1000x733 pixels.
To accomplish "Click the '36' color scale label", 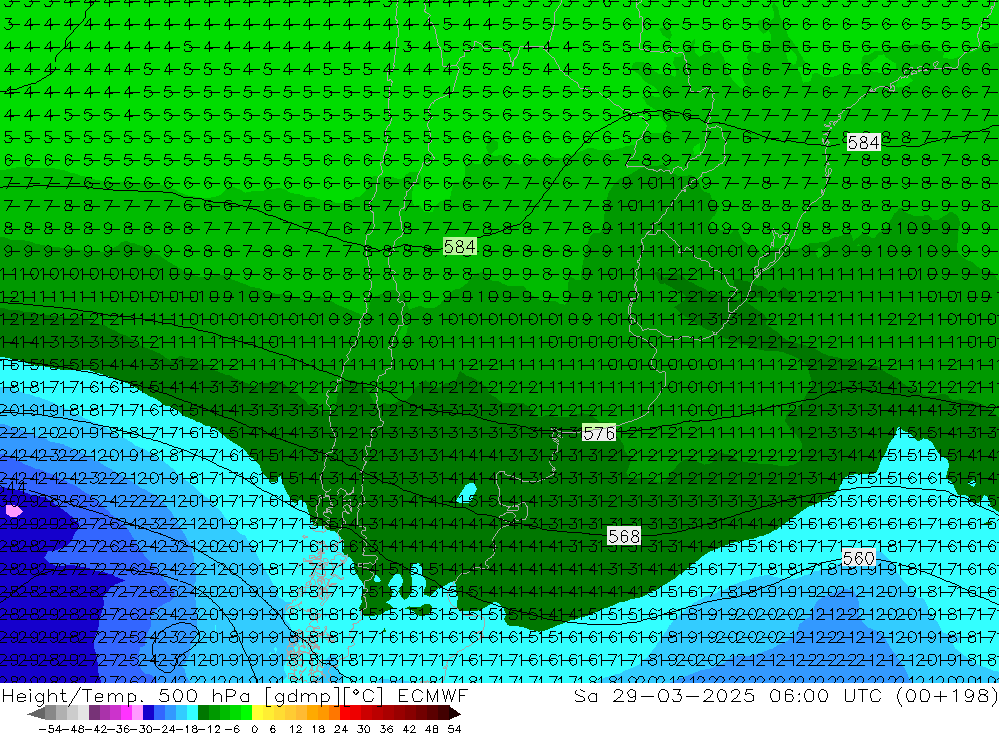I will point(386,729).
